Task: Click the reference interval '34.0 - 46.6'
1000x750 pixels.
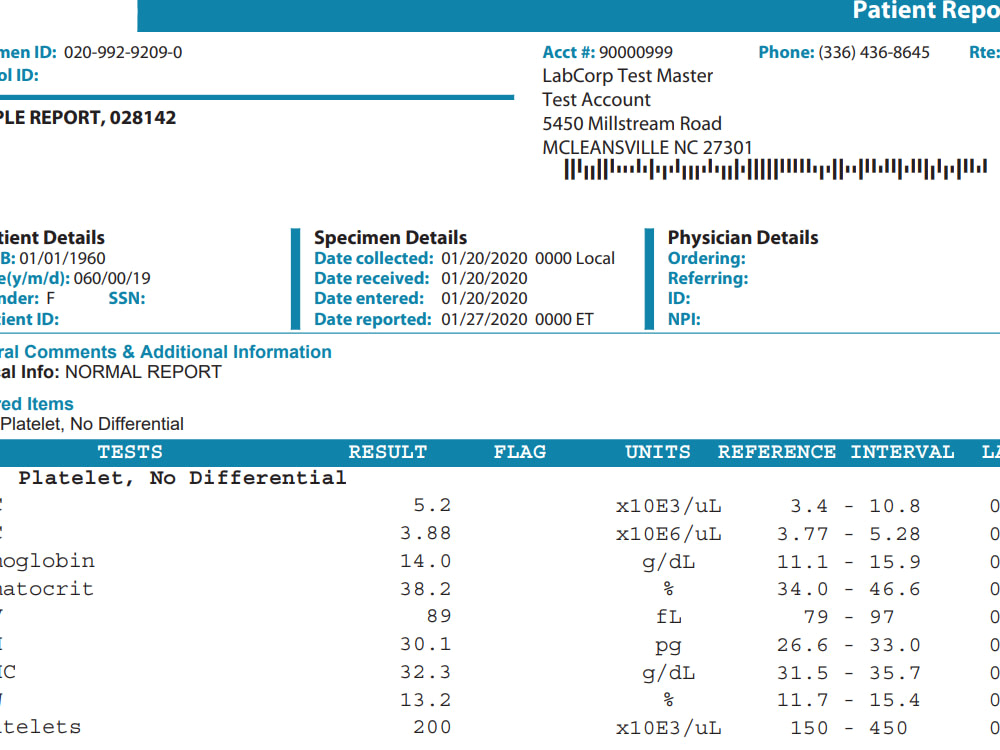Action: (849, 589)
